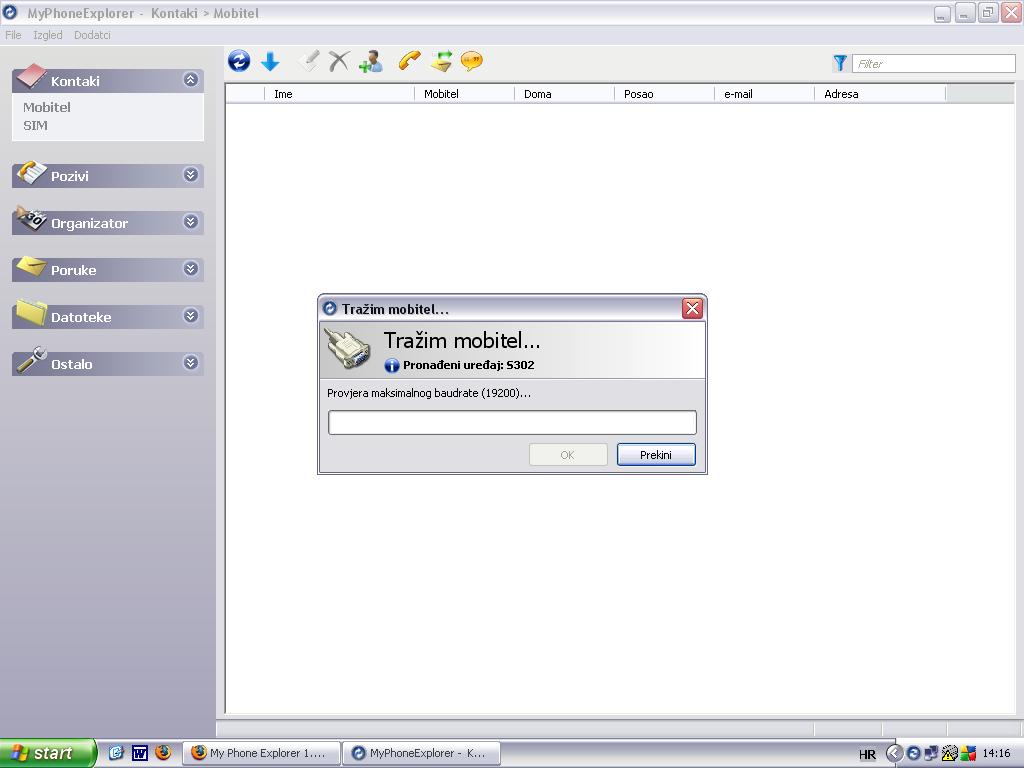Click into the Filter text field
1024x768 pixels.
click(x=933, y=64)
